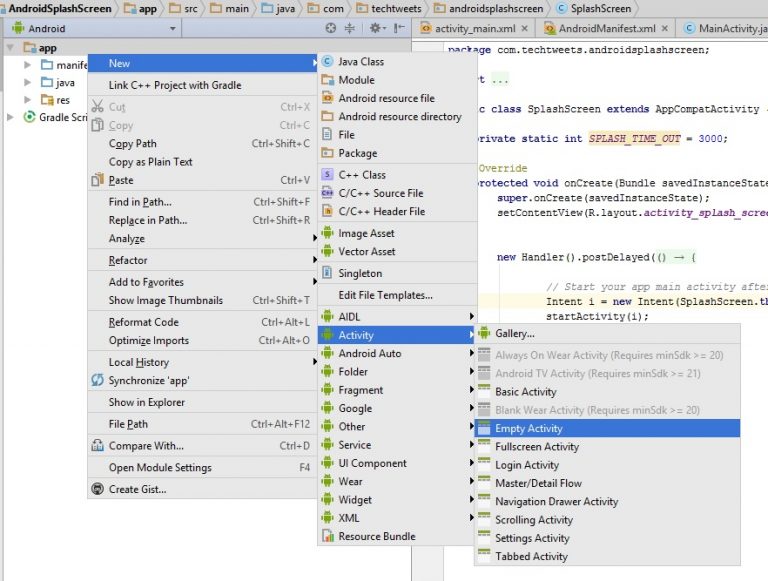Select Open Module Settings menu entry
Image resolution: width=768 pixels, height=581 pixels.
tap(160, 467)
